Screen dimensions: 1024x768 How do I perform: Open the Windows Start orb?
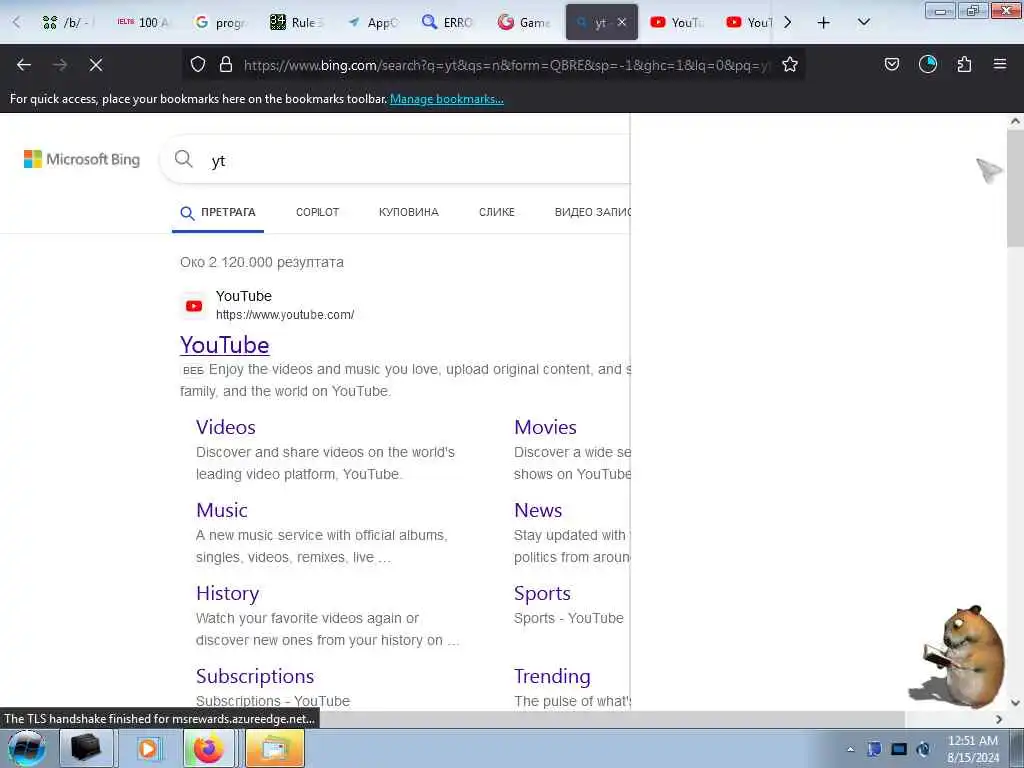26,748
